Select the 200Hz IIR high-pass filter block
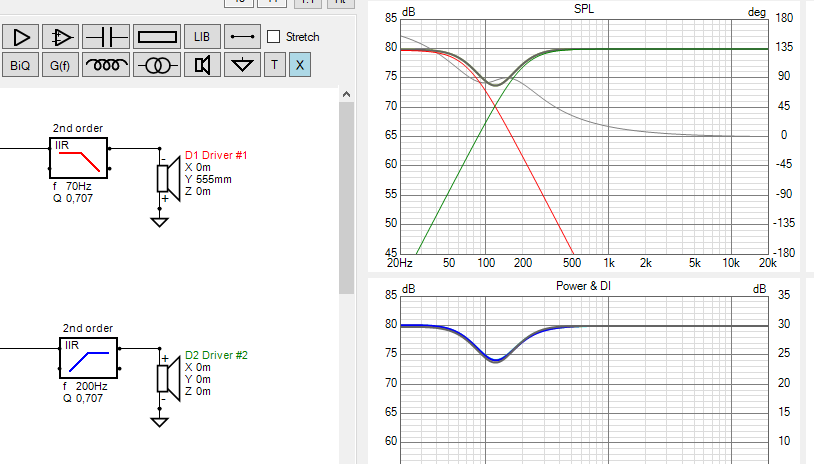This screenshot has height=464, width=814. (89, 357)
